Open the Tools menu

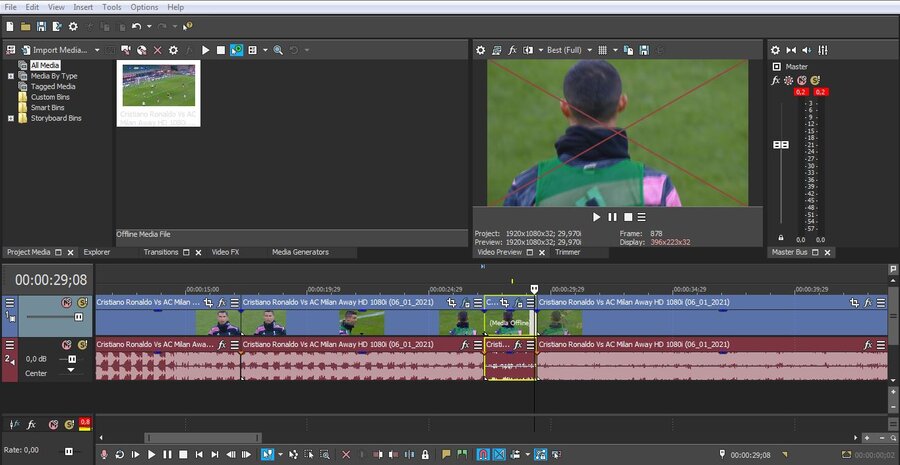(x=111, y=7)
